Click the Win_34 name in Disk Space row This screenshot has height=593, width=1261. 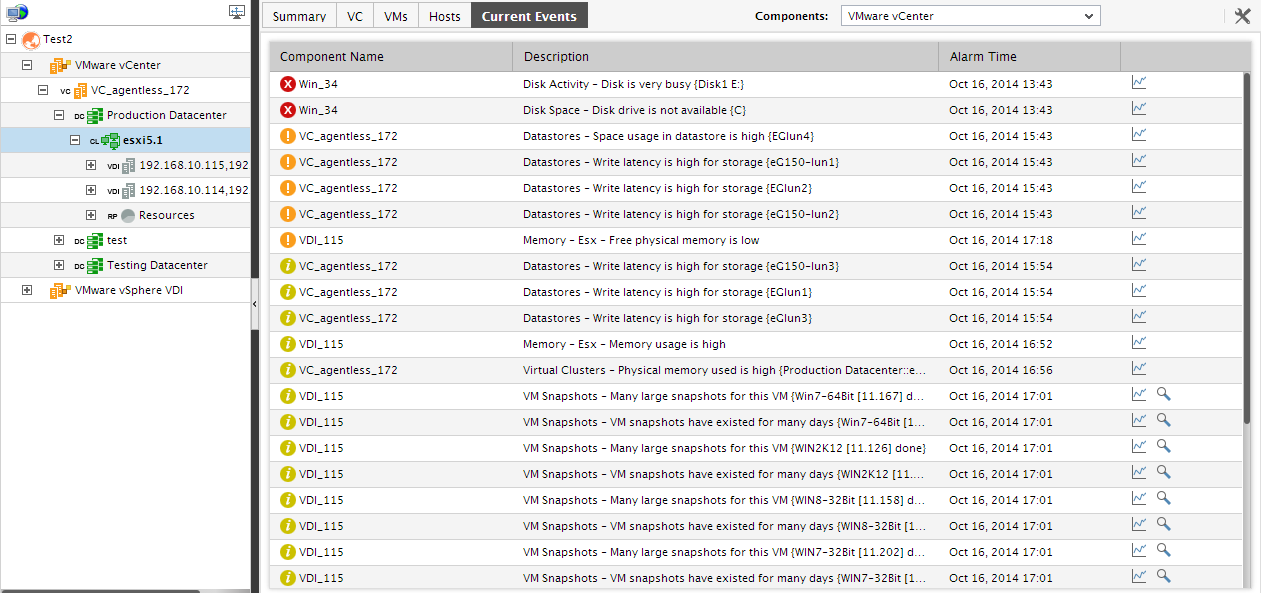318,110
